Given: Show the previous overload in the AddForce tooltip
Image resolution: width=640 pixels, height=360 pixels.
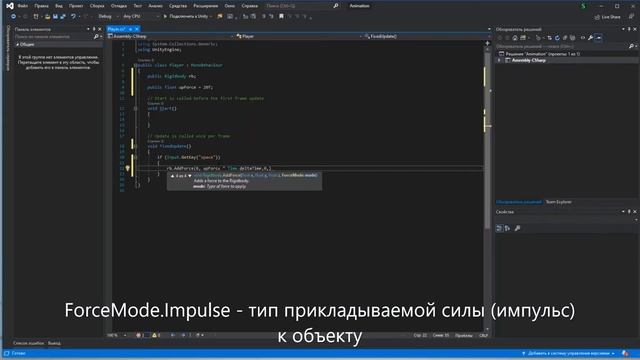Looking at the screenshot, I should (172, 176).
